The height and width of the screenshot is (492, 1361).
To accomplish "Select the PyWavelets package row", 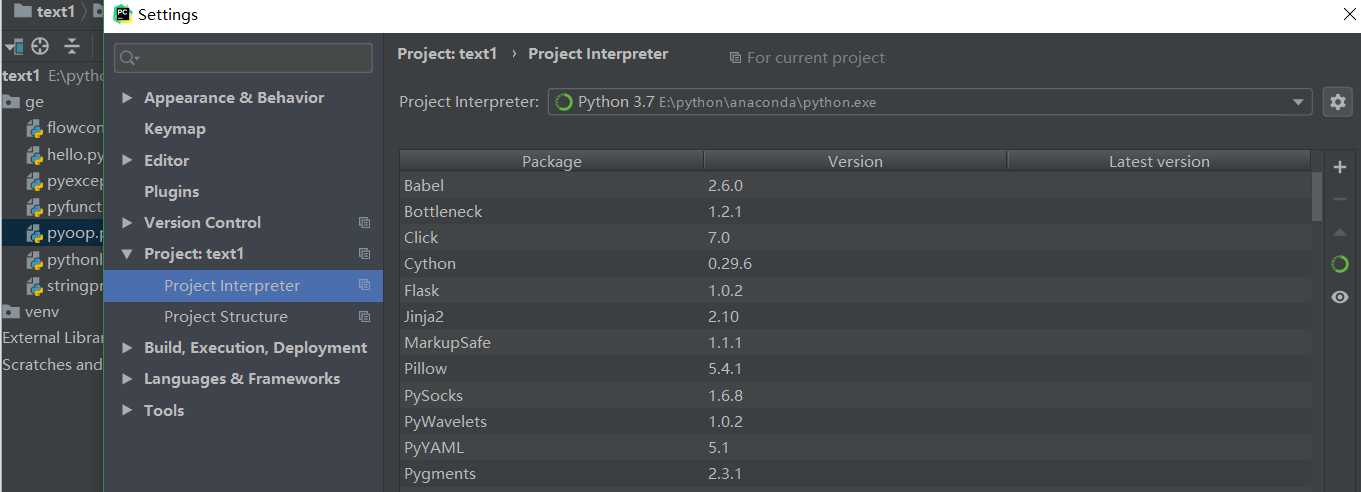I will 855,422.
